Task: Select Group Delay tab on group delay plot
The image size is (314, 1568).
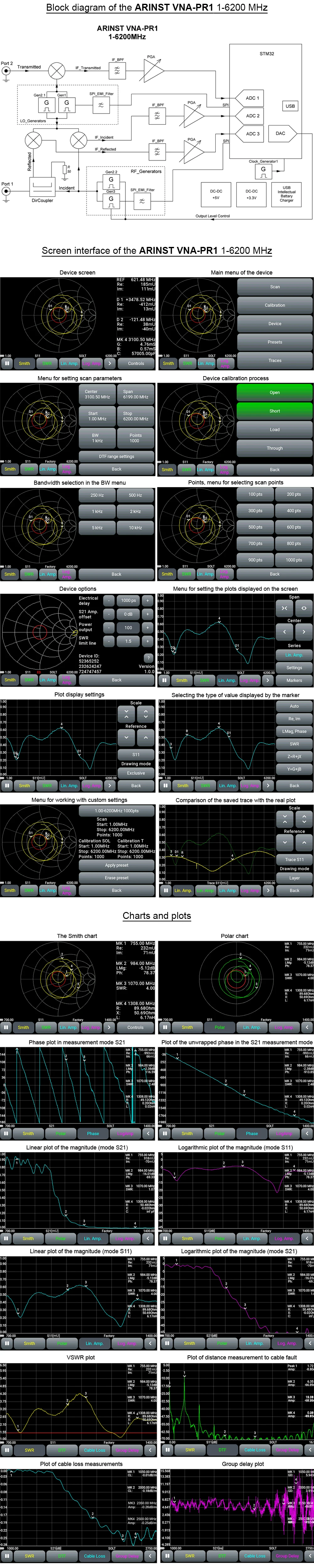Action: click(287, 1556)
